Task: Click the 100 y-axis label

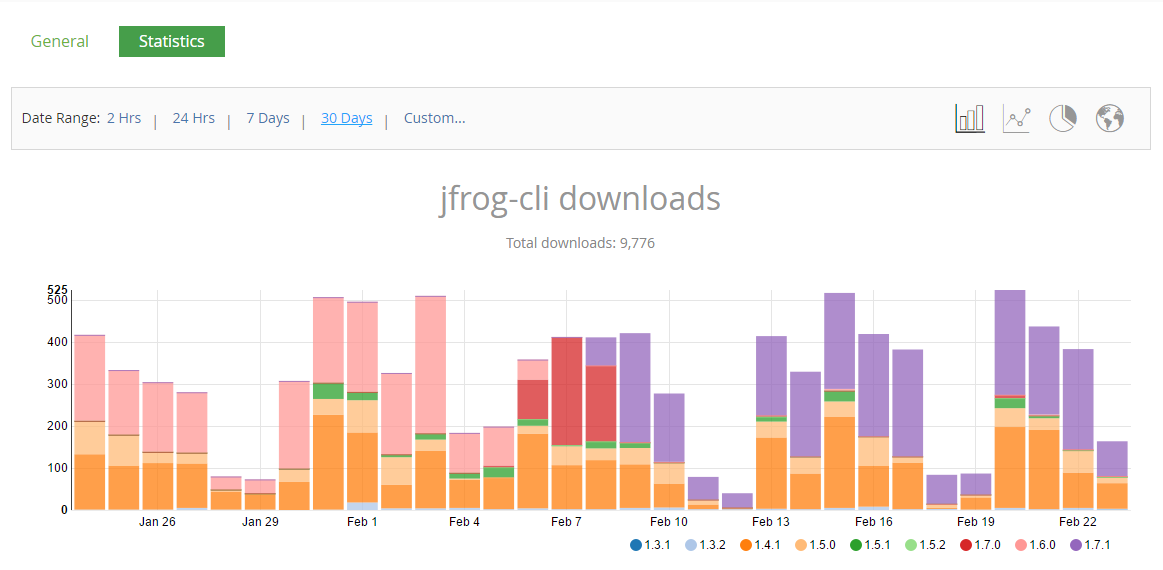Action: click(x=57, y=468)
